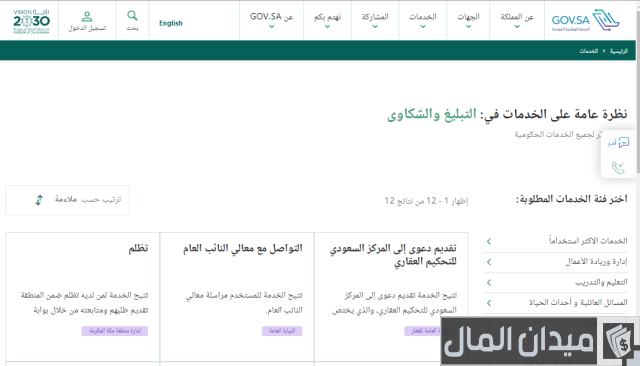Open the عن GOV.SA menu
Screen dimensions: 640x366
(271, 17)
